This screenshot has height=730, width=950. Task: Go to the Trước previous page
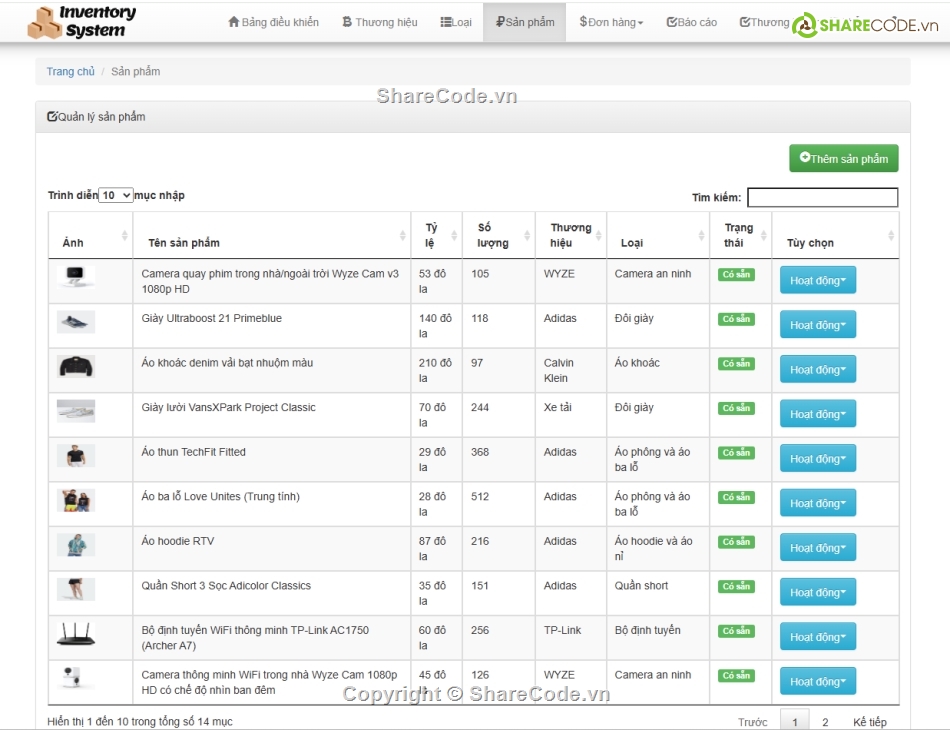pos(752,722)
